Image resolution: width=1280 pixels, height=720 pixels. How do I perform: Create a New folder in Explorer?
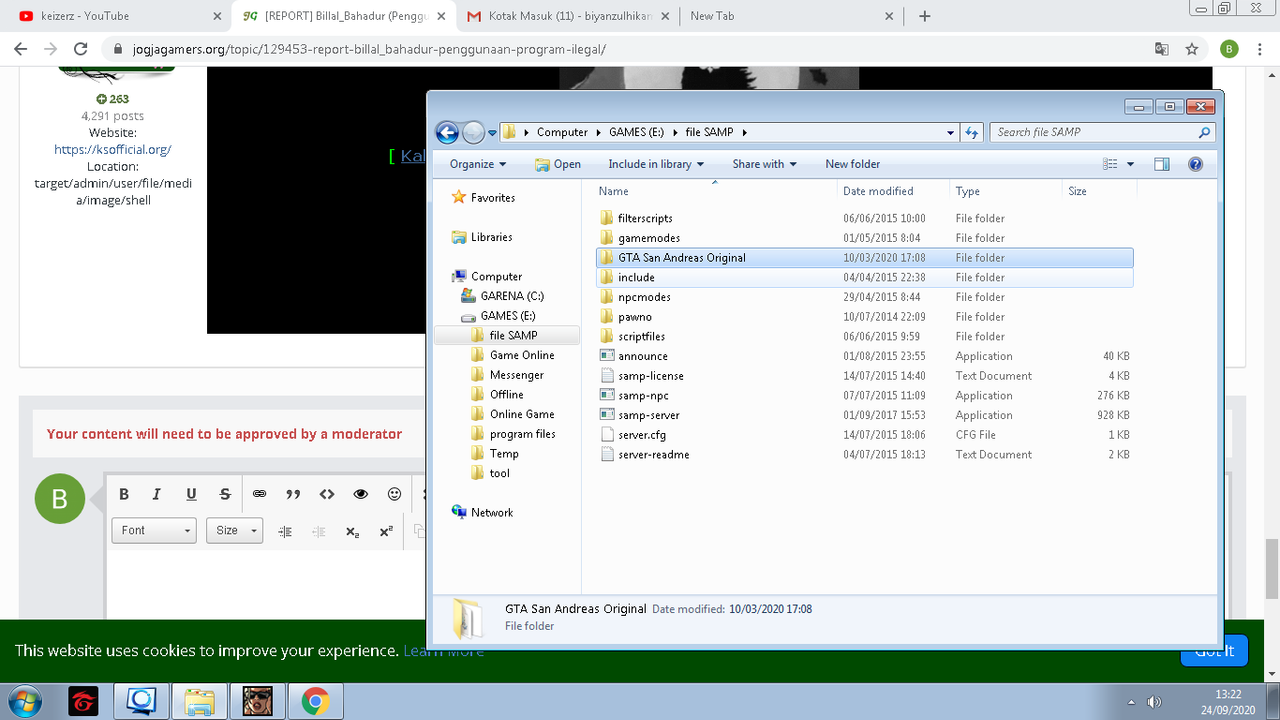tap(853, 164)
